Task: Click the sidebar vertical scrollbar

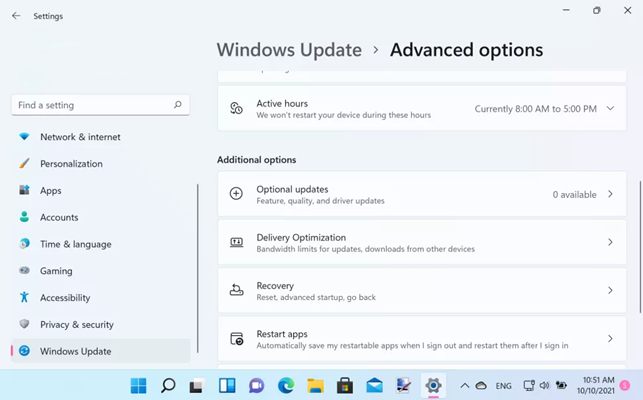Action: pos(198,268)
